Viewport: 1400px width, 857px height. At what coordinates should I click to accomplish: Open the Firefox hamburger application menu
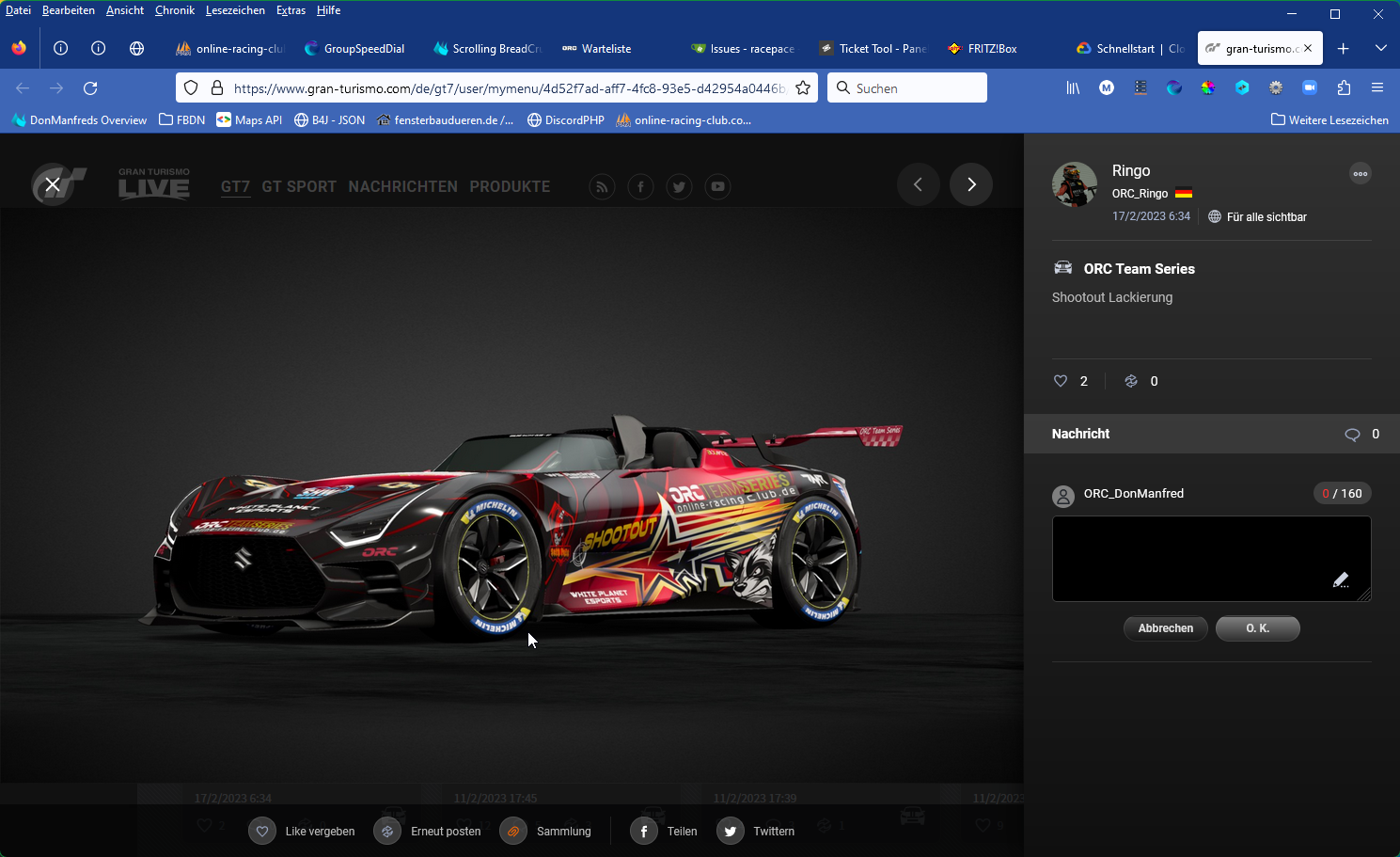tap(1377, 87)
